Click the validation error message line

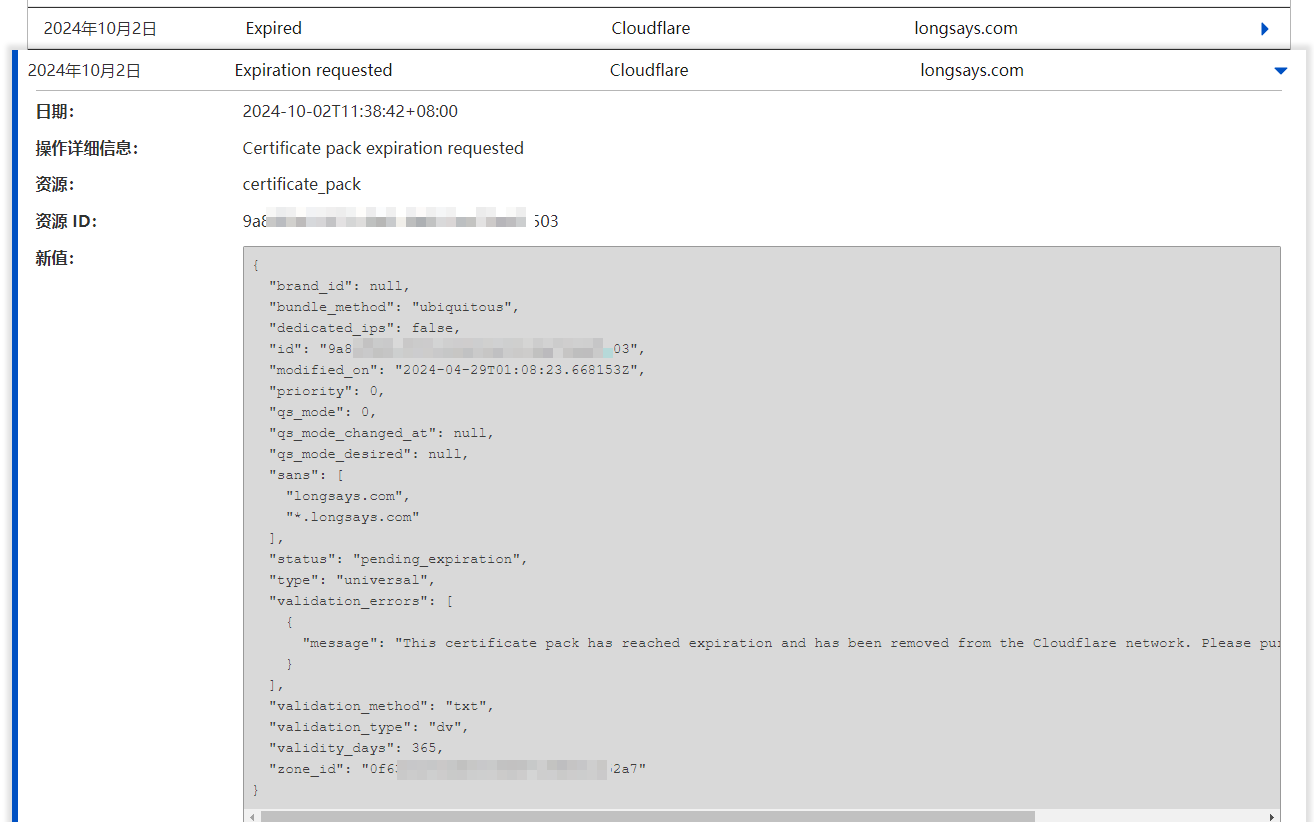(x=791, y=643)
